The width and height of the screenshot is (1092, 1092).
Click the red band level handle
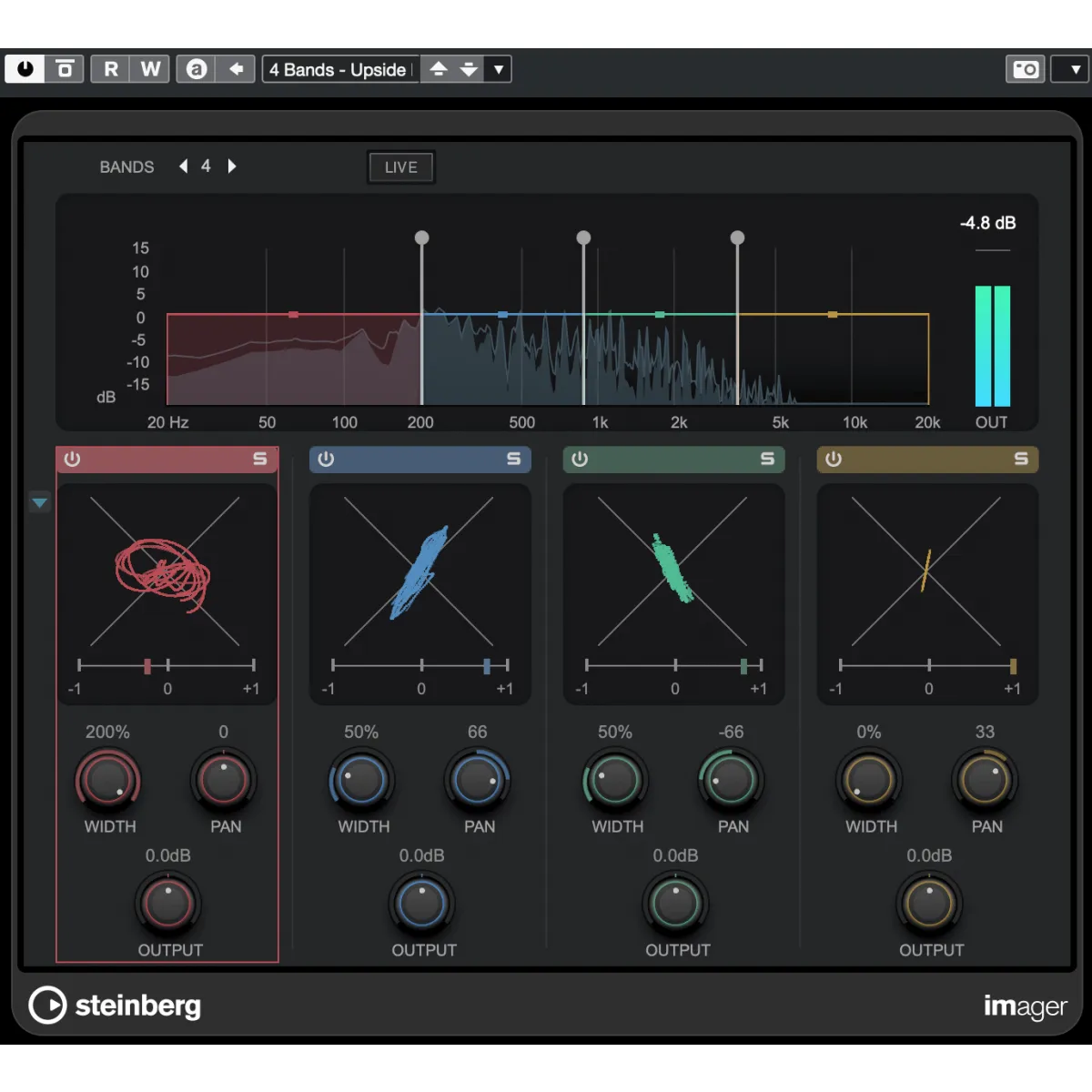293,314
